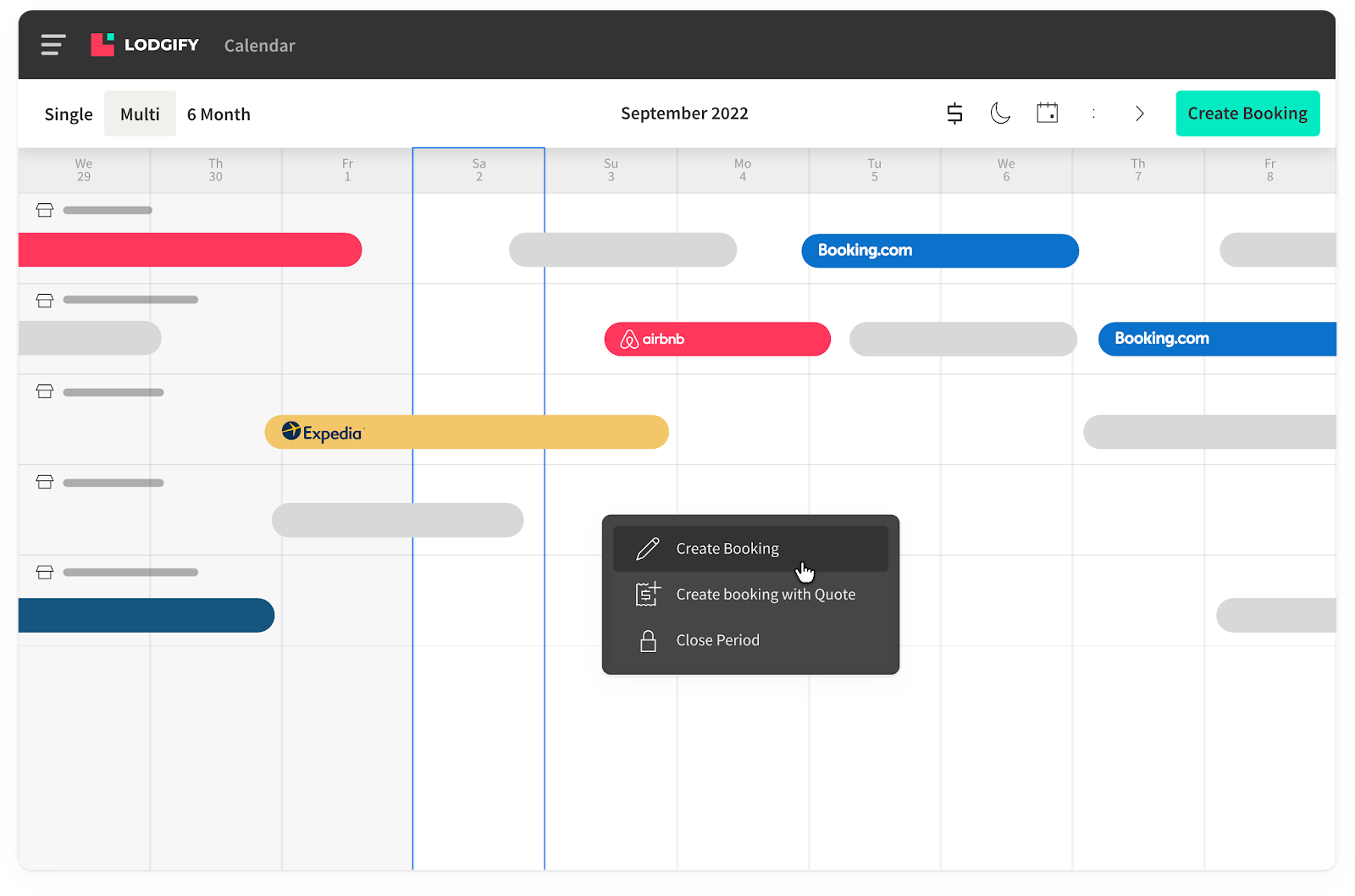
Task: Select the highlighted Sa 2 day header
Action: click(x=479, y=170)
